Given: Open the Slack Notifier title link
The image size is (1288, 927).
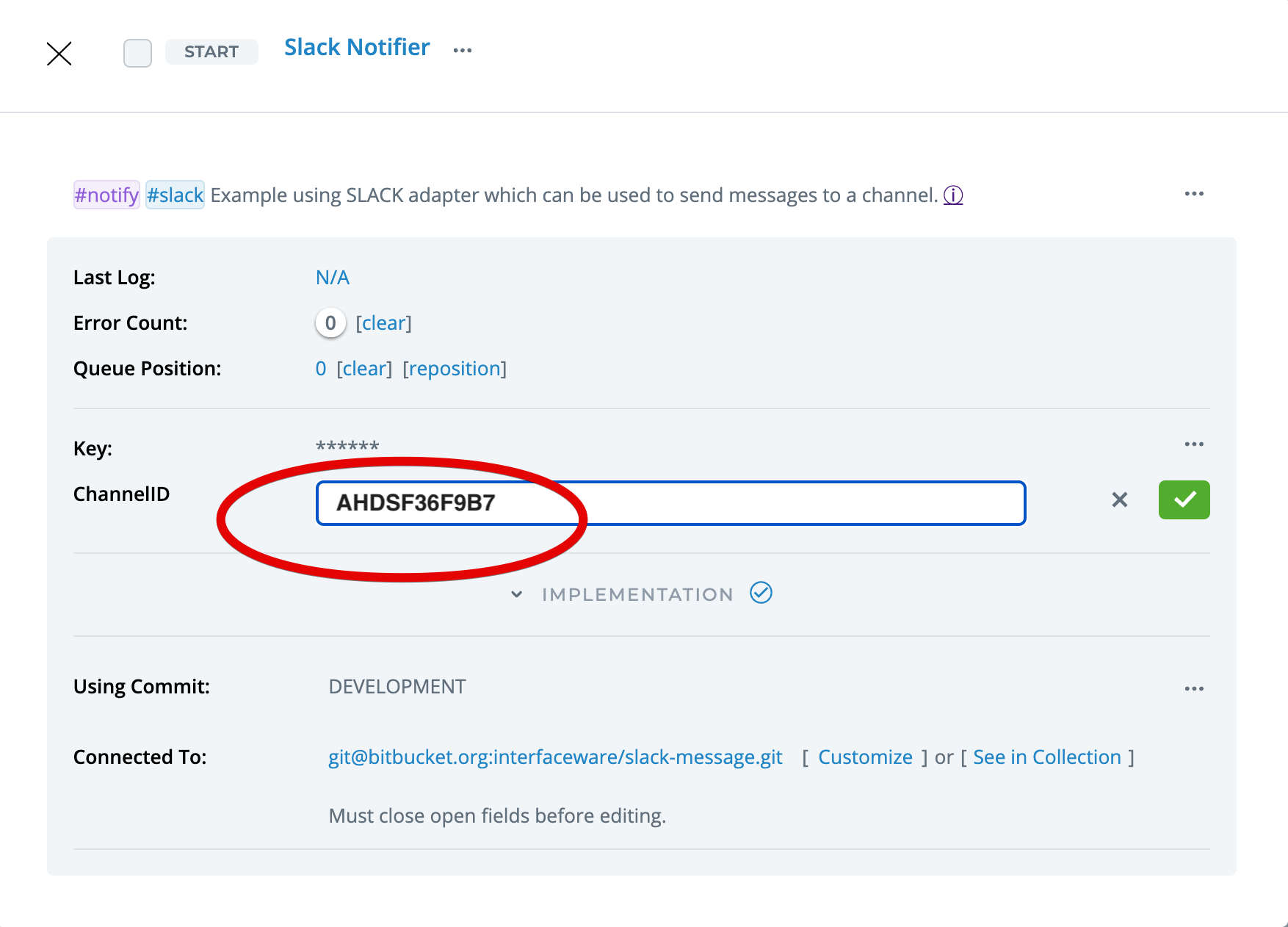Looking at the screenshot, I should point(357,48).
